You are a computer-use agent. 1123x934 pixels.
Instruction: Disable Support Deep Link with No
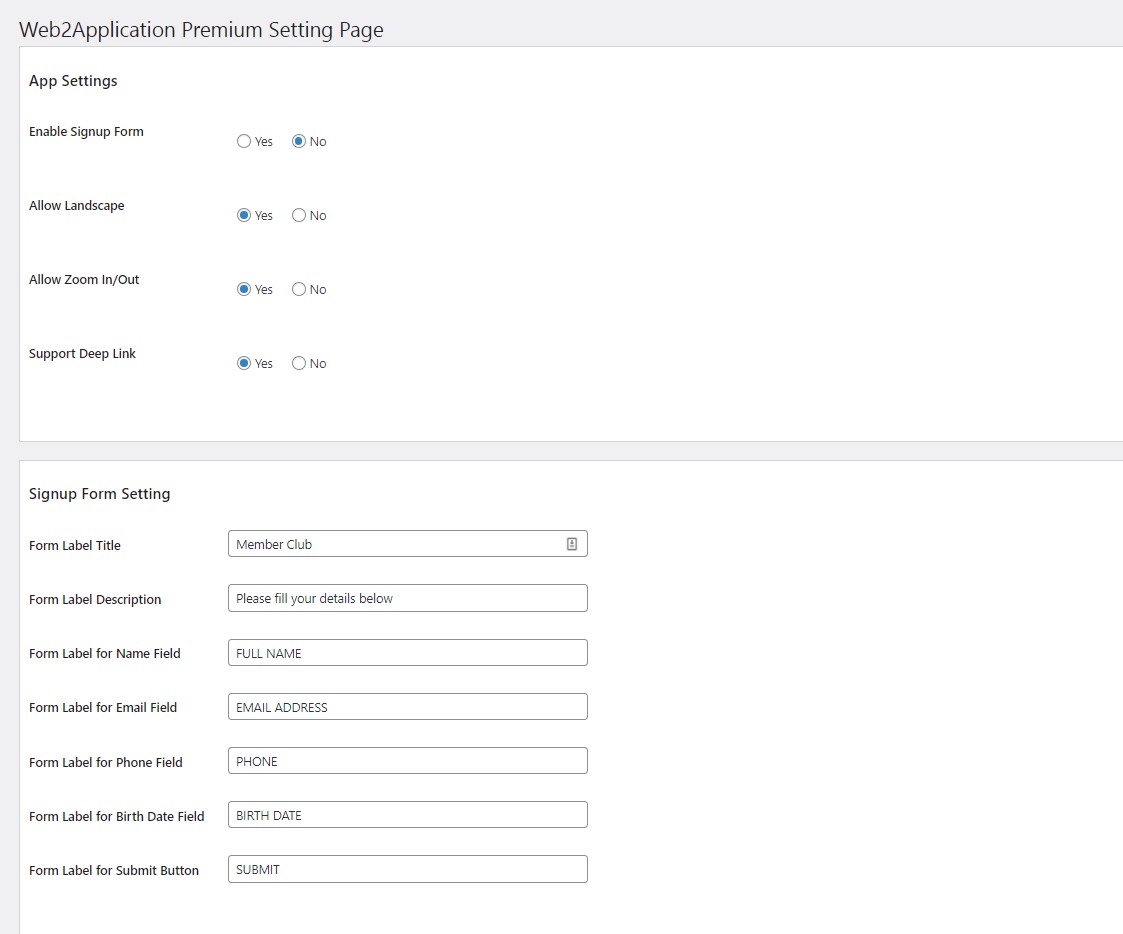click(299, 363)
